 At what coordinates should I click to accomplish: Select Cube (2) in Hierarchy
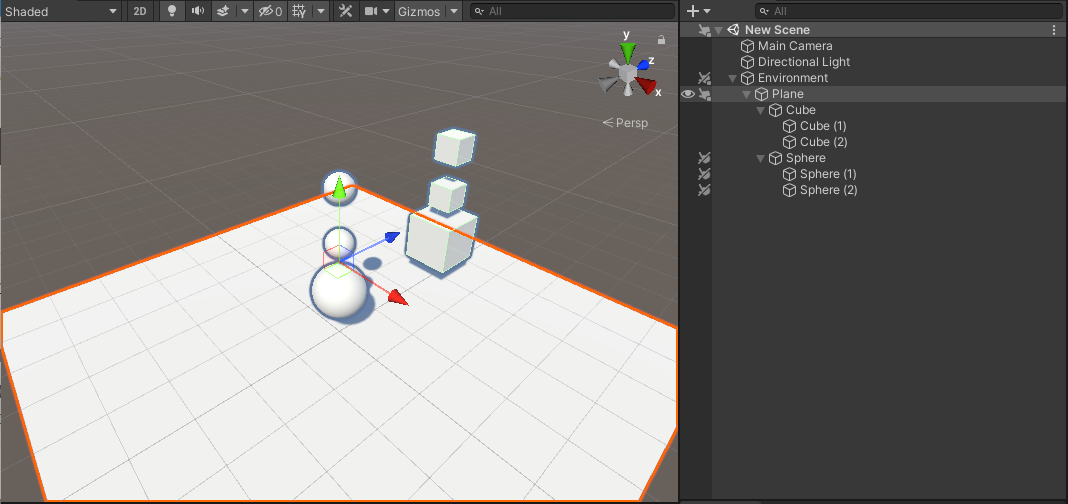823,142
